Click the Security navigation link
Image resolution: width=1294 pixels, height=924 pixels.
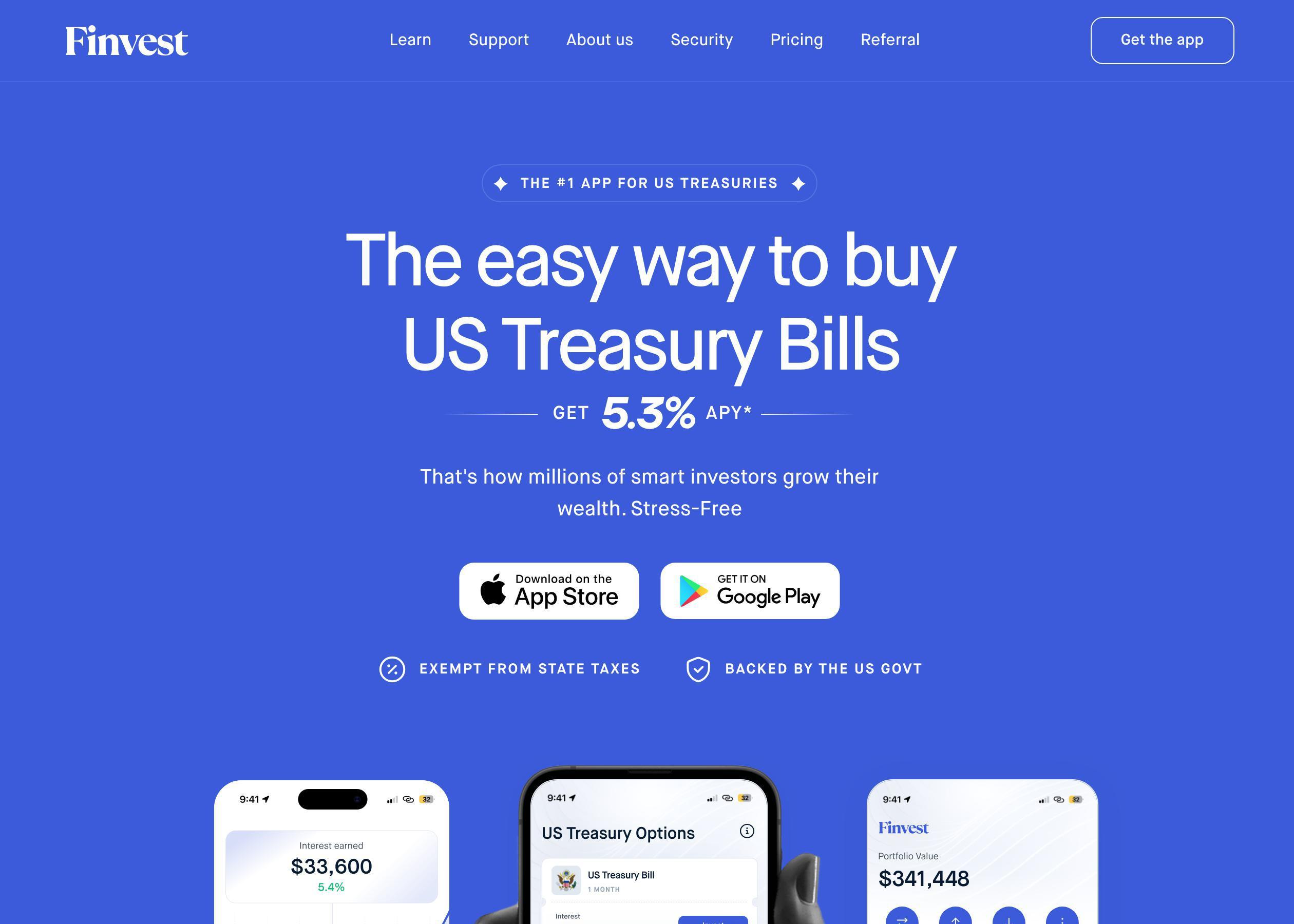tap(701, 40)
